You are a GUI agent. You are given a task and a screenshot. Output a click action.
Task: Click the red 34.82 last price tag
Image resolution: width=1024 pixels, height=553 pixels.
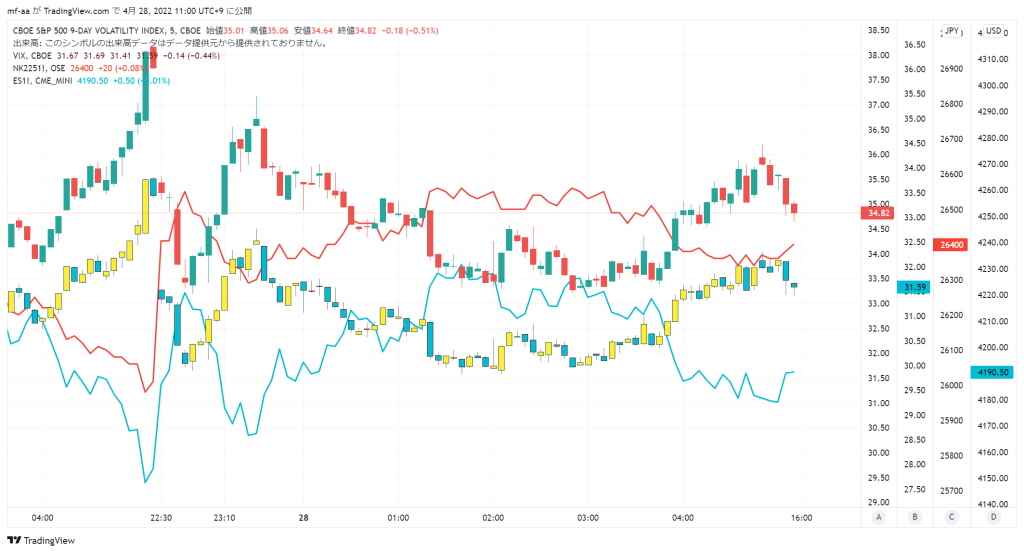pyautogui.click(x=878, y=213)
